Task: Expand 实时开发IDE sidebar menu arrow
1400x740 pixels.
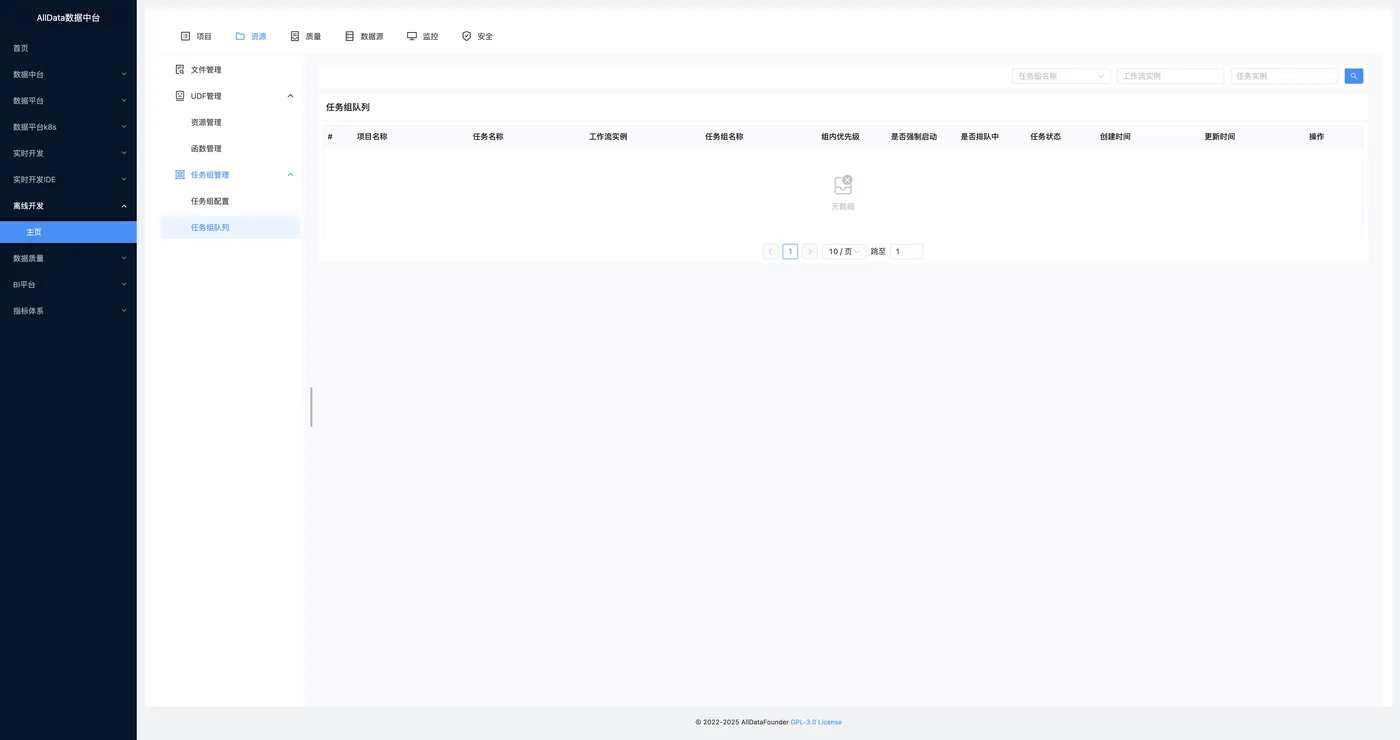Action: coord(124,180)
